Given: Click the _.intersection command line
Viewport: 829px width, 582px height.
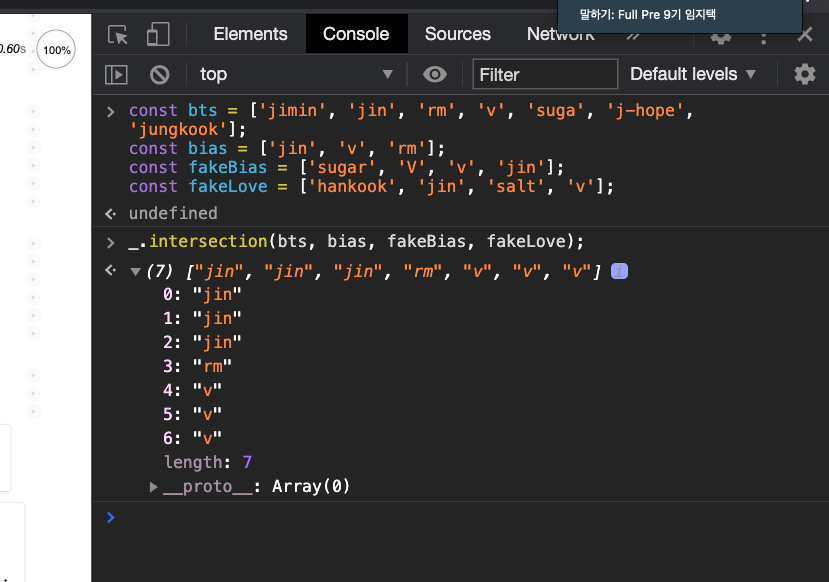Looking at the screenshot, I should pos(356,242).
